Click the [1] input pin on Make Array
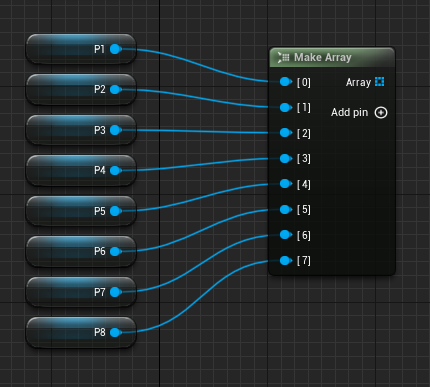The image size is (430, 387). coord(286,107)
